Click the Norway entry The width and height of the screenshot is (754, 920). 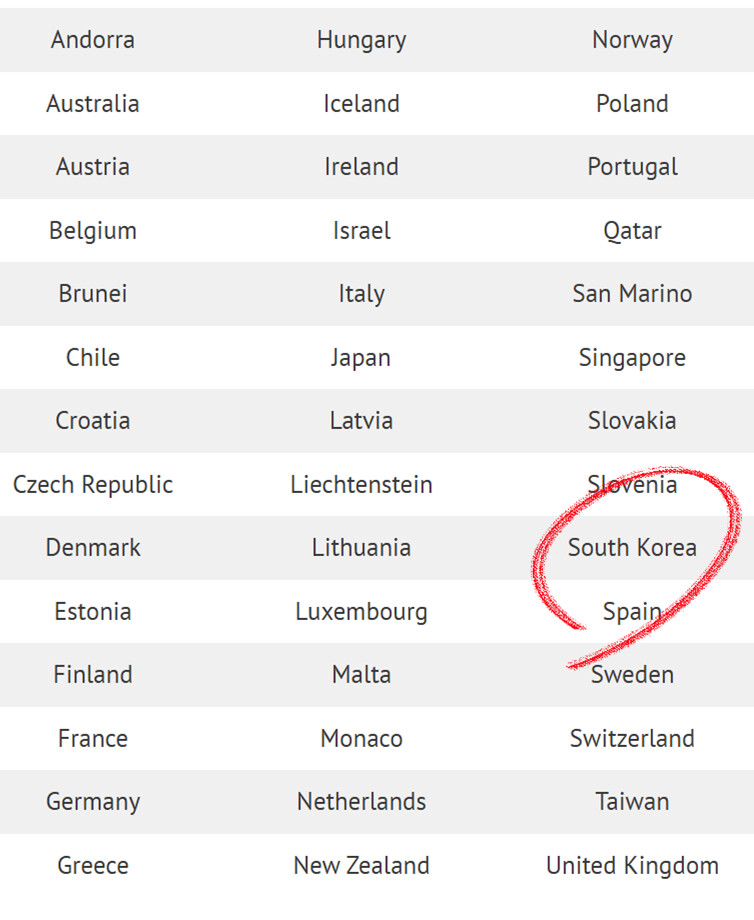(x=632, y=40)
